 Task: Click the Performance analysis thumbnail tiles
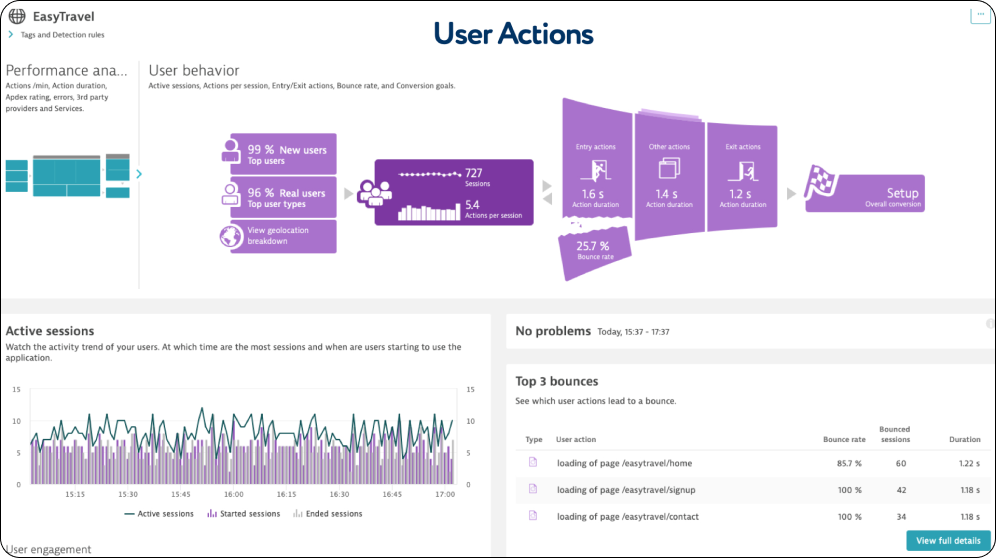pos(67,175)
